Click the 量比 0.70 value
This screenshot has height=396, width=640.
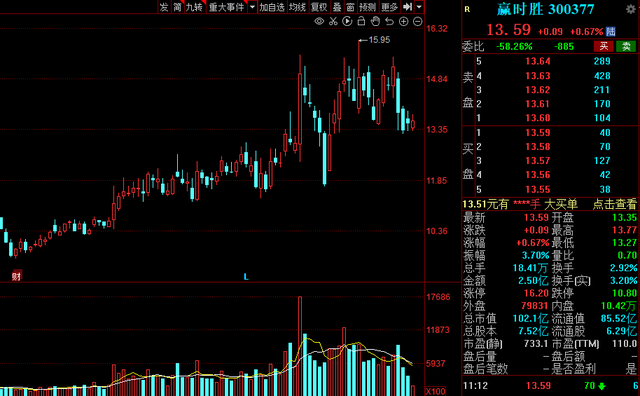[628, 256]
